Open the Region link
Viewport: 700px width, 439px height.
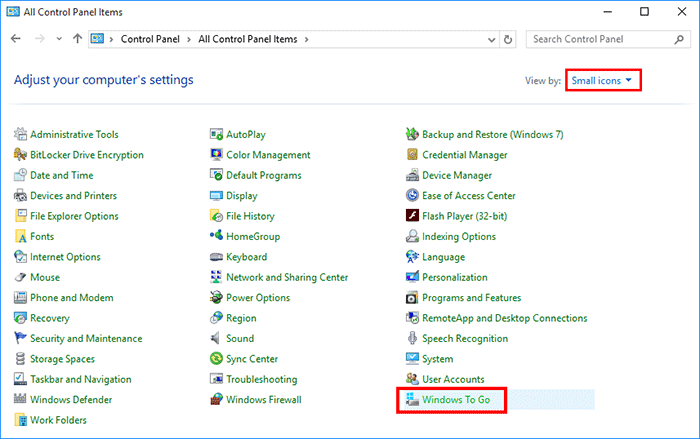coord(242,318)
